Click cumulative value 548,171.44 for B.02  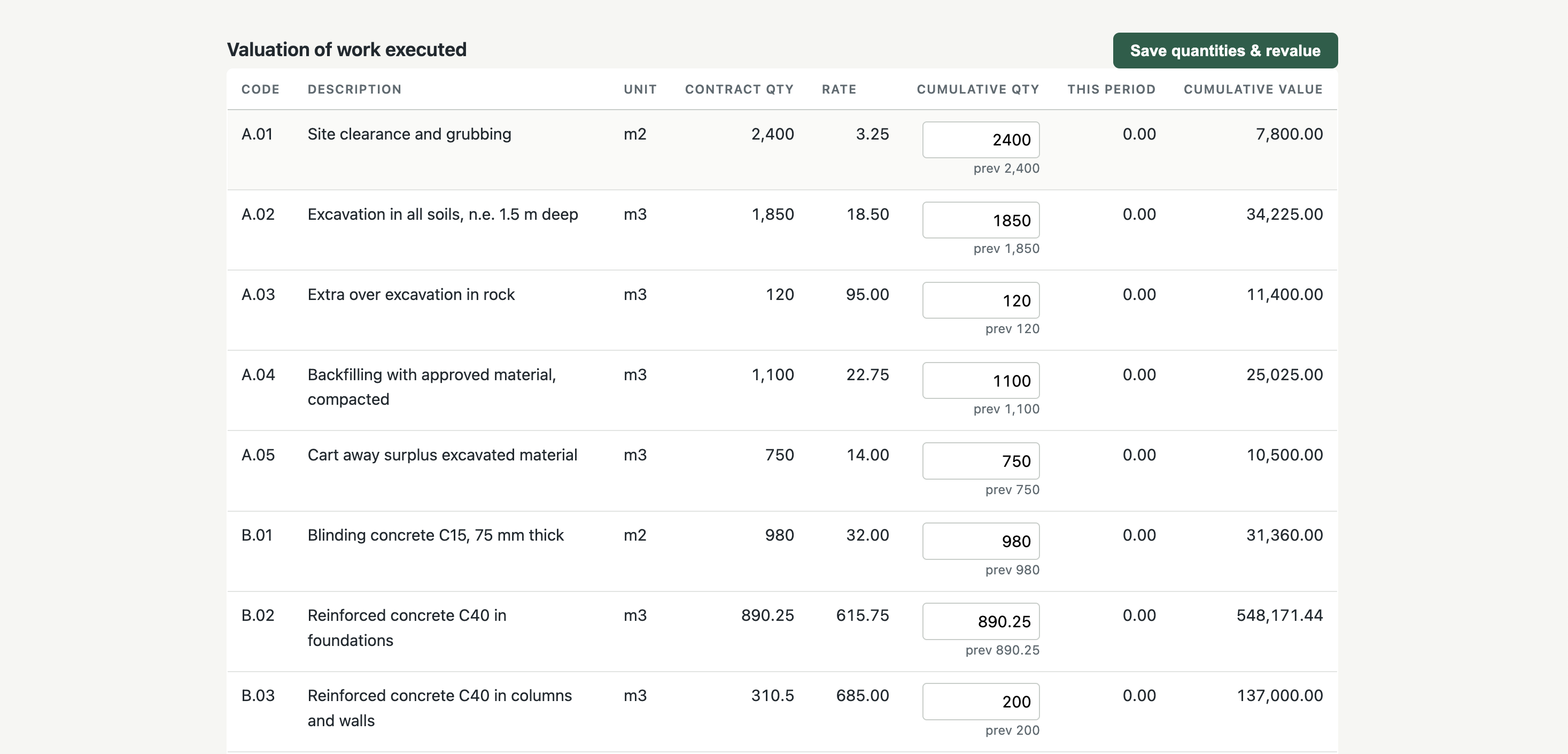[x=1279, y=615]
